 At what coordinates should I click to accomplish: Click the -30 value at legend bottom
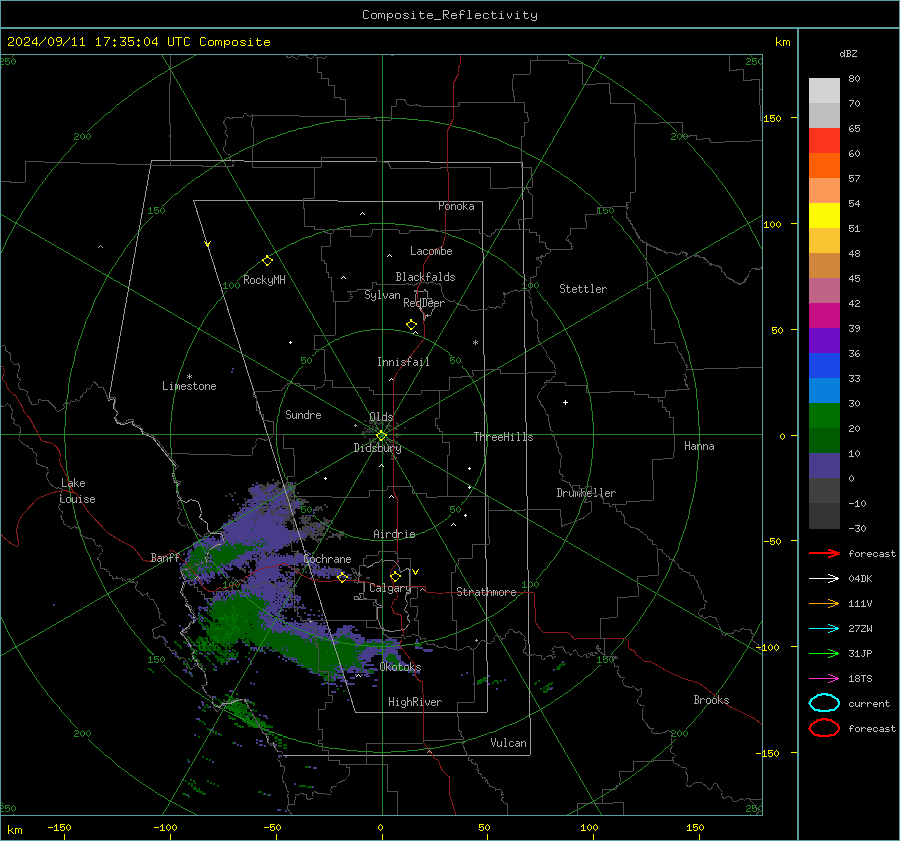857,528
